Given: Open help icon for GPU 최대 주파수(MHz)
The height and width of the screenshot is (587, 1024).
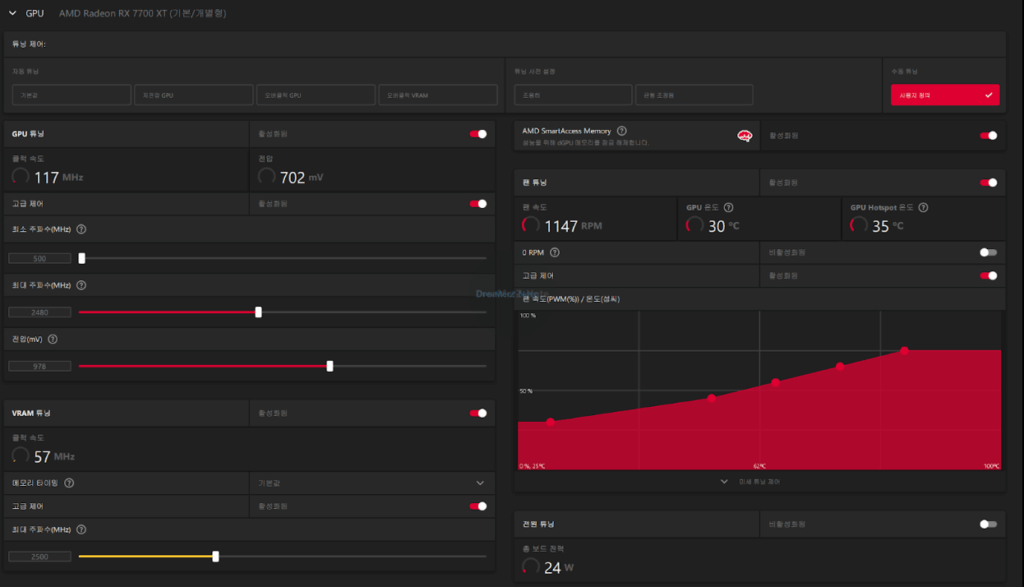Looking at the screenshot, I should click(x=81, y=285).
